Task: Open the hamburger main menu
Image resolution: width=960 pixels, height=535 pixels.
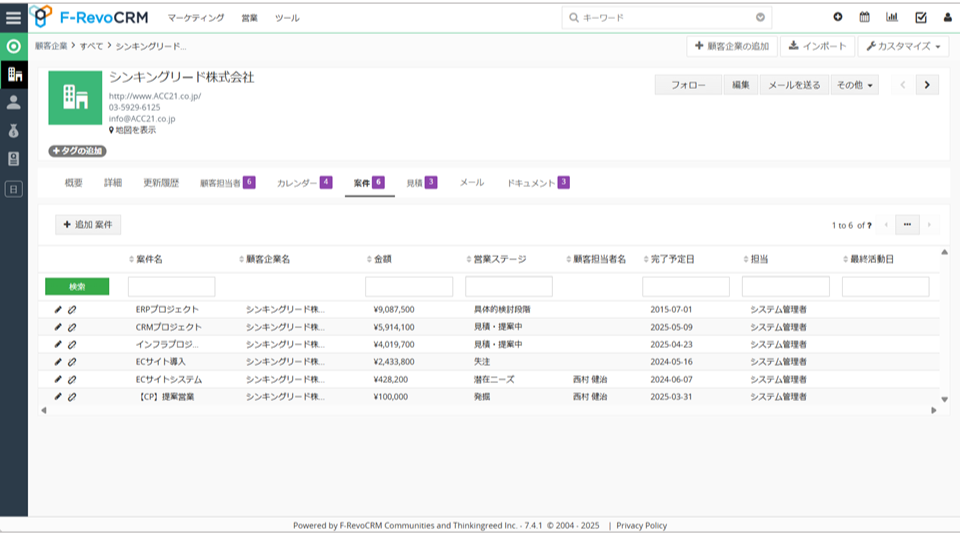Action: point(13,18)
